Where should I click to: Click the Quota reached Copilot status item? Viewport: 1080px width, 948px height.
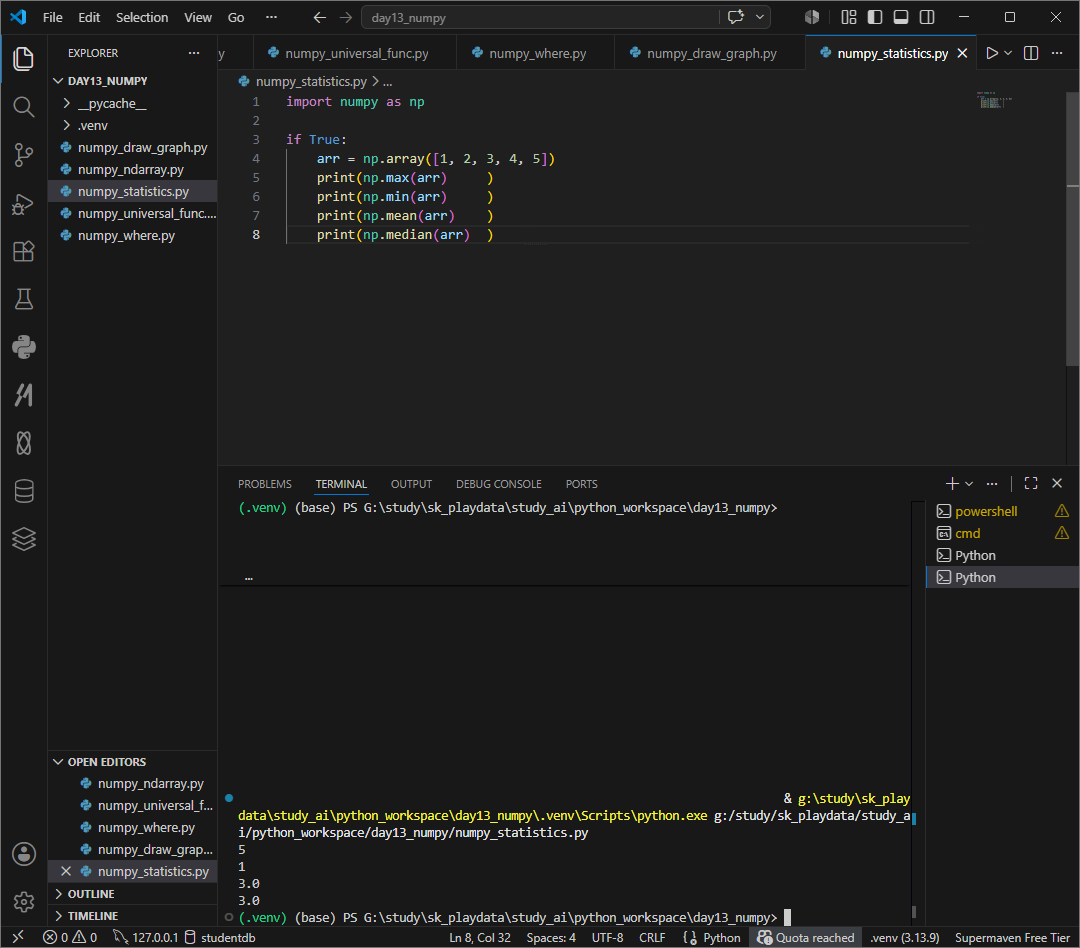806,938
